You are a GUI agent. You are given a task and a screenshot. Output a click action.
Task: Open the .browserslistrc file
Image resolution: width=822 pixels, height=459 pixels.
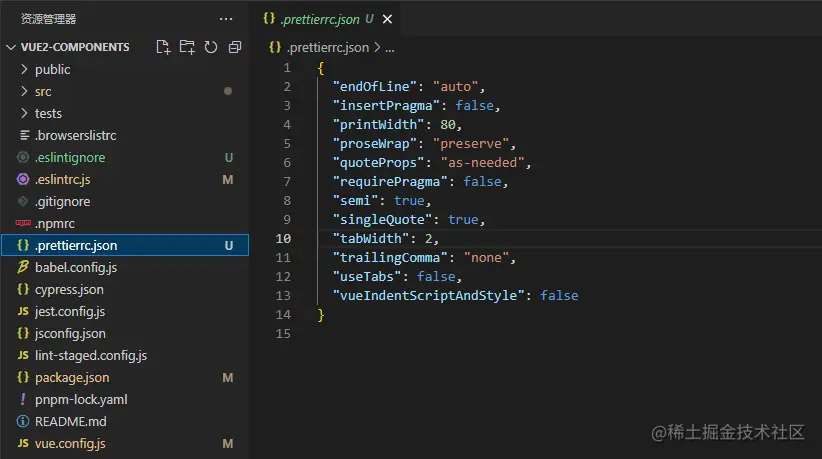75,135
